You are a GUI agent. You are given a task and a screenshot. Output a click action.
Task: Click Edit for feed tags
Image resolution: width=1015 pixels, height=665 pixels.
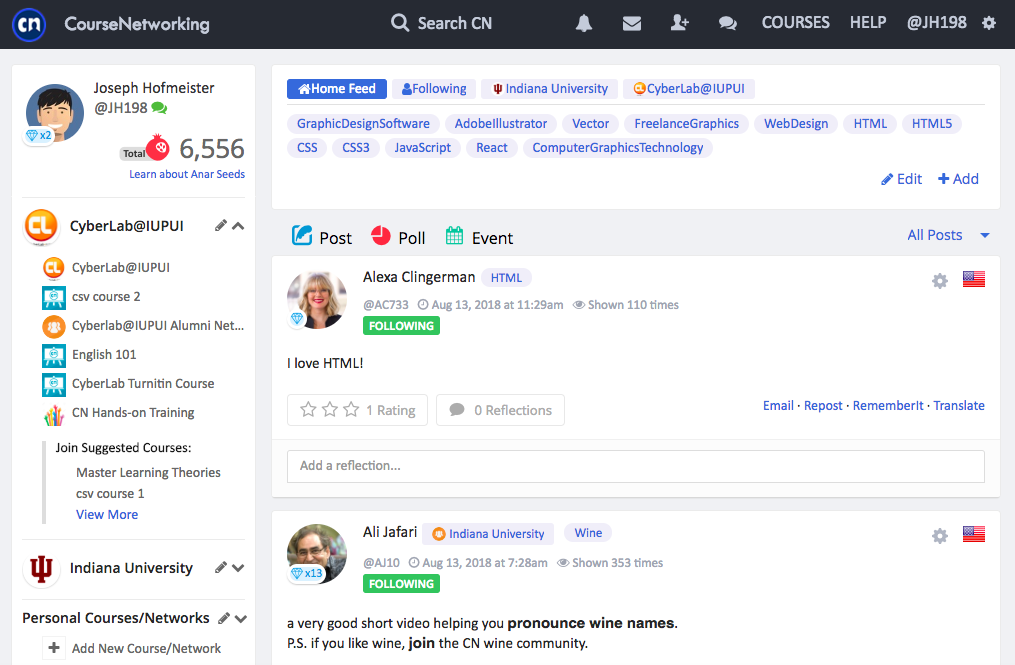coord(902,179)
